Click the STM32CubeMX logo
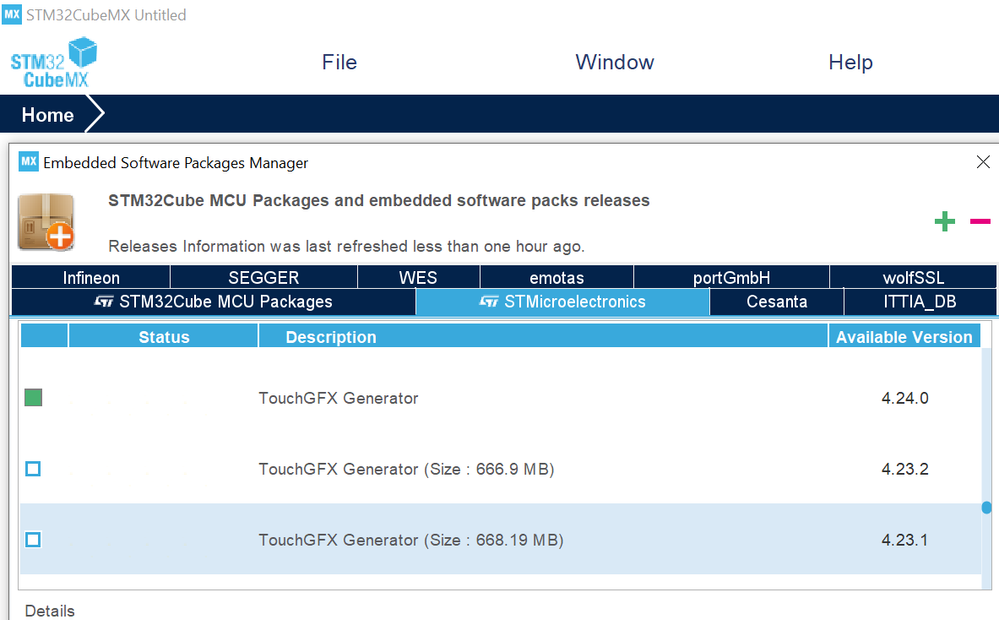Viewport: 999px width, 620px height. [x=50, y=62]
